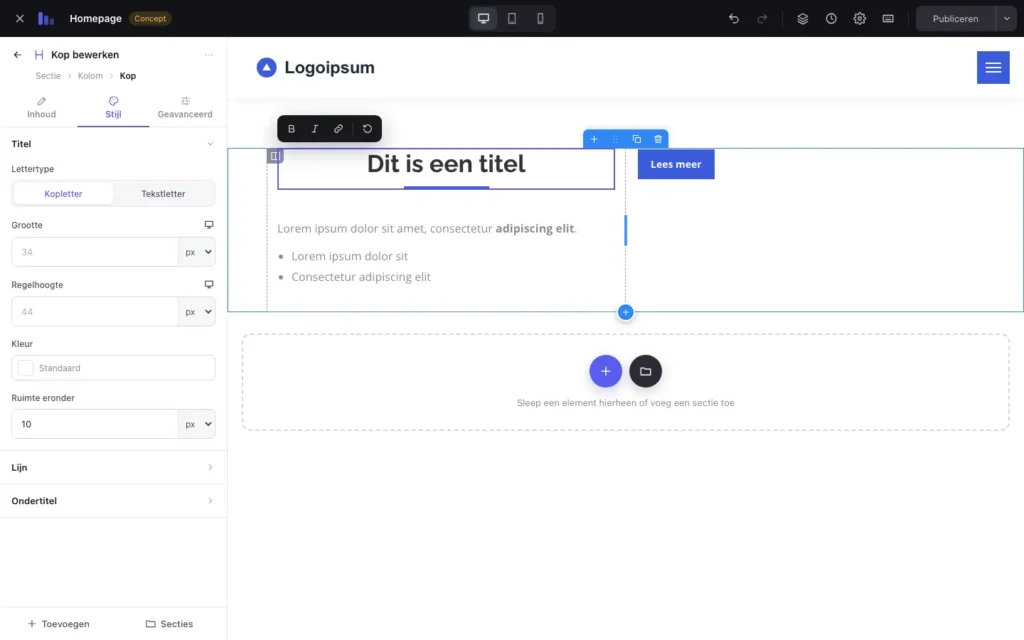Open the Stijl tab
The width and height of the screenshot is (1024, 640).
pos(113,108)
